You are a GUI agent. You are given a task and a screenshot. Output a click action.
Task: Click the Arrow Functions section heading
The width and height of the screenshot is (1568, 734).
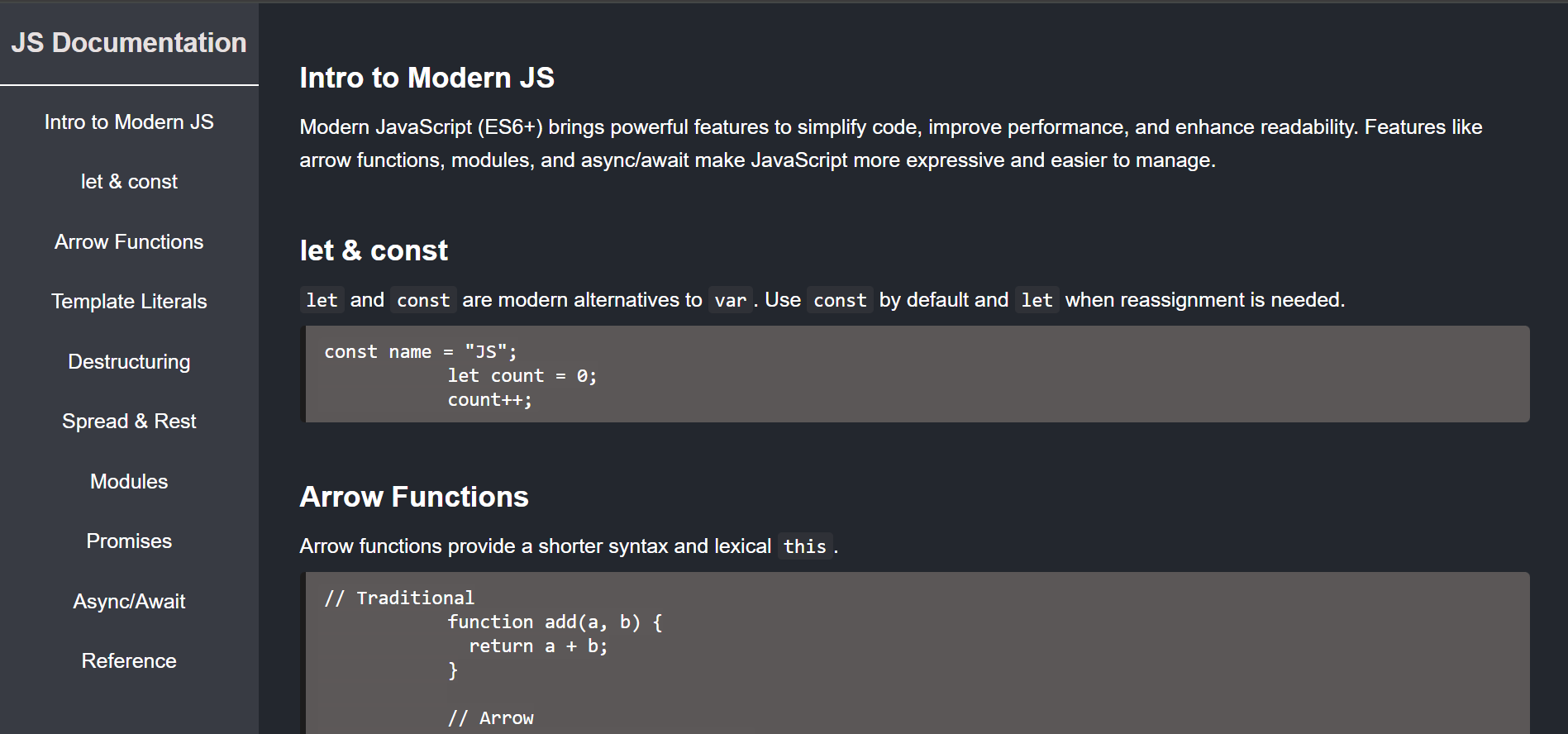point(413,497)
